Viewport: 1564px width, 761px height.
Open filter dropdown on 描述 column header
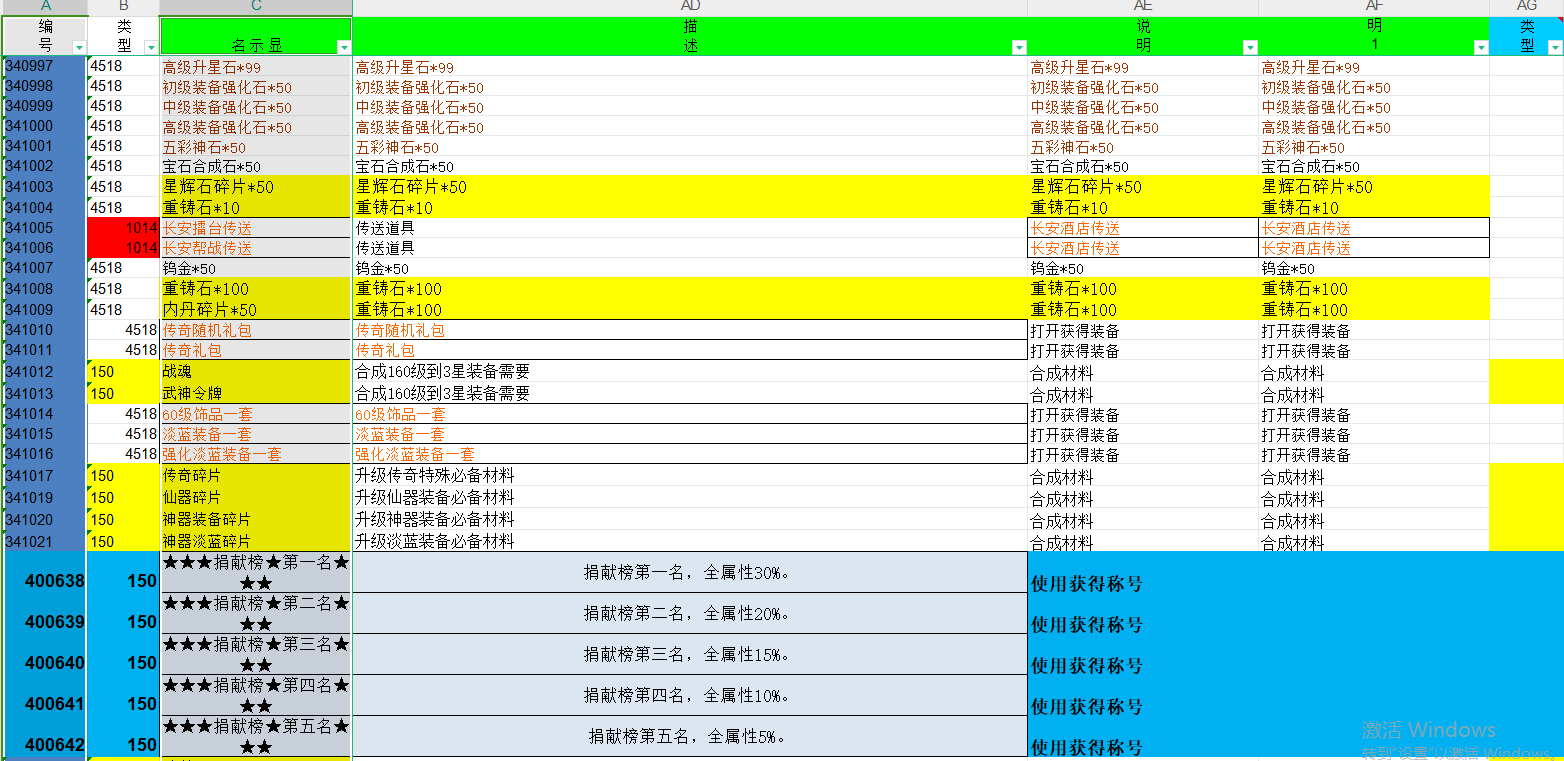[1019, 47]
